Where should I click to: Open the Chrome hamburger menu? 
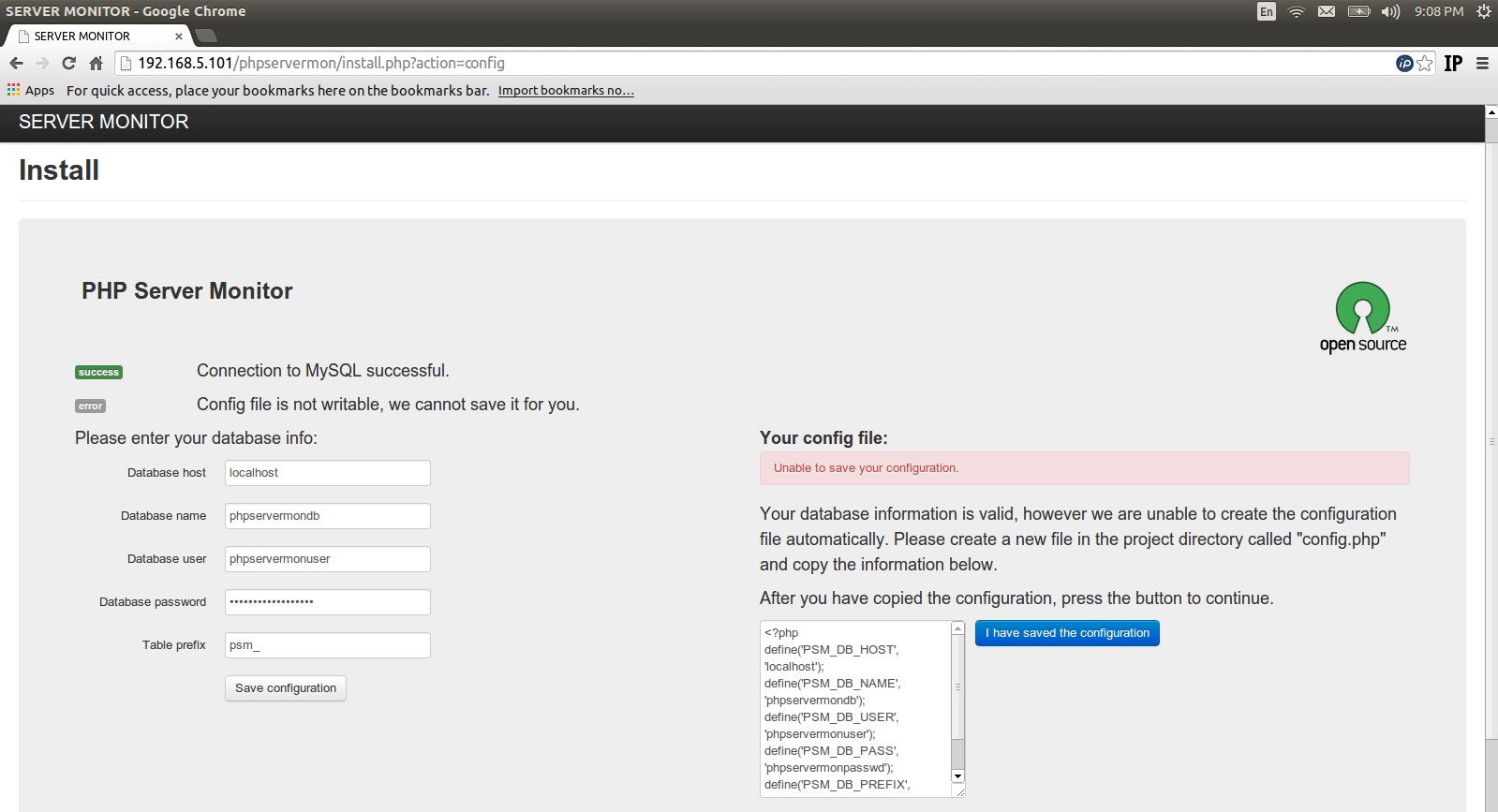1482,63
